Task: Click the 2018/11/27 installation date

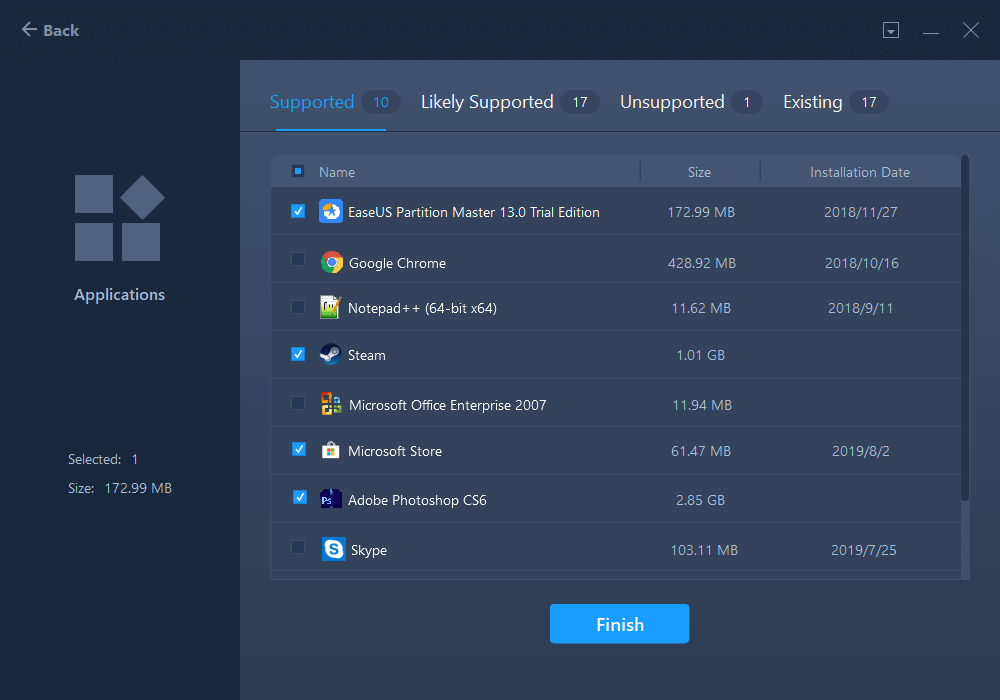Action: click(860, 212)
